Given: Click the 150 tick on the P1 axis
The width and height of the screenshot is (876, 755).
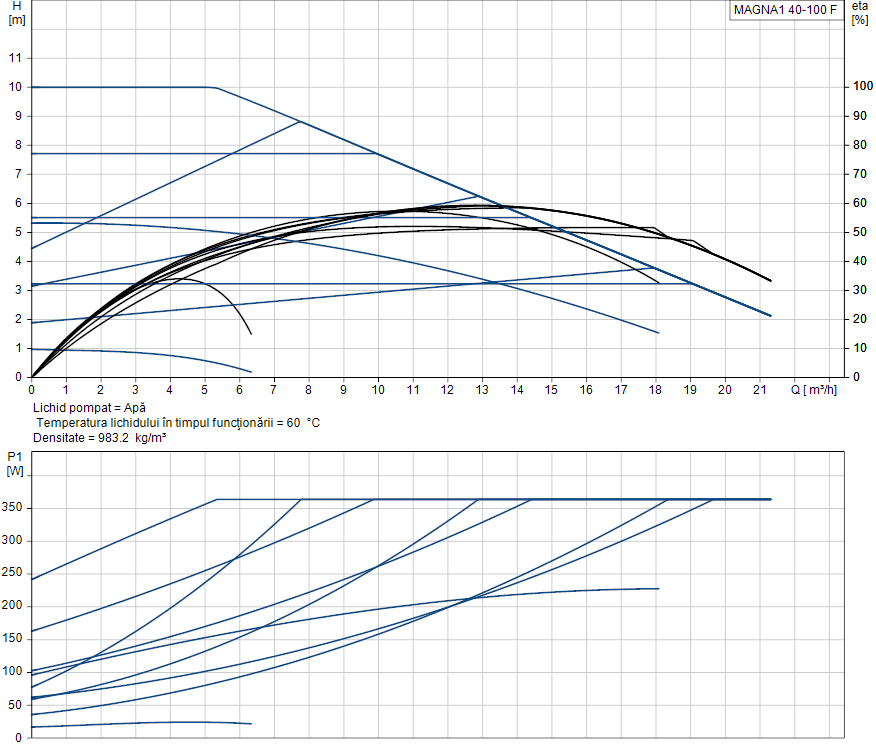Looking at the screenshot, I should (x=13, y=639).
